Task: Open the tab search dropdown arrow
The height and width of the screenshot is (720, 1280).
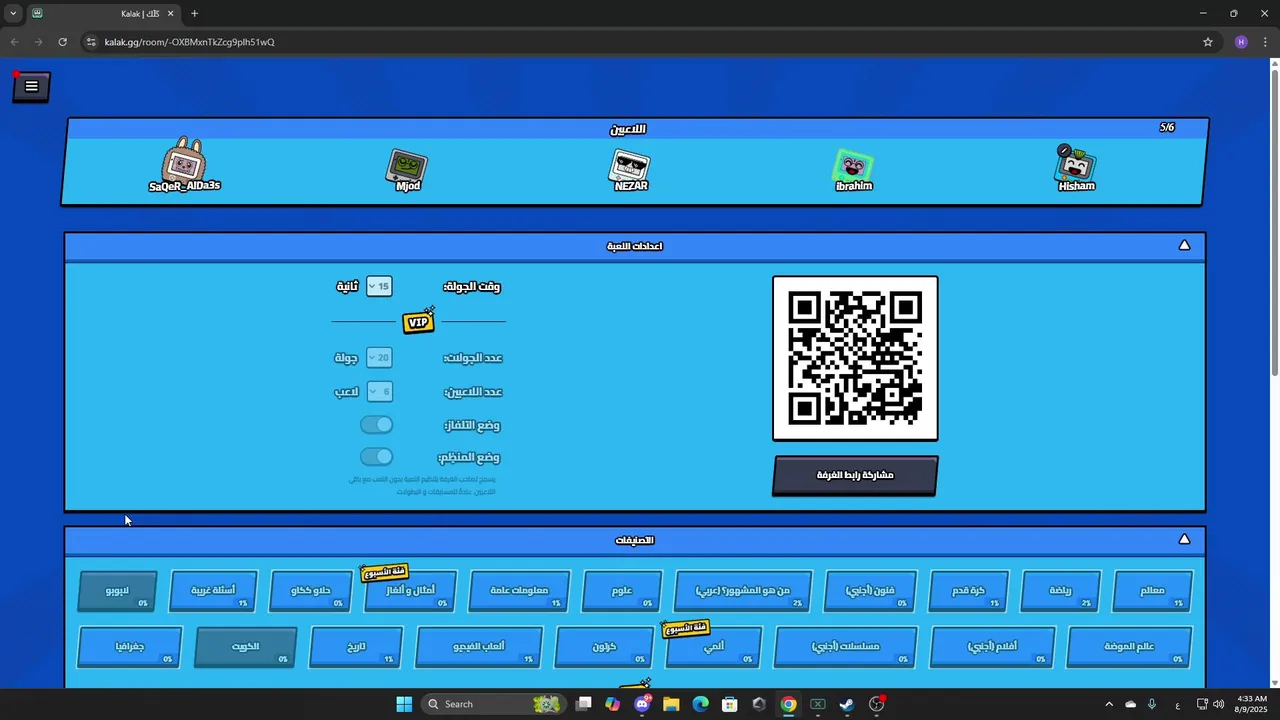Action: [12, 14]
